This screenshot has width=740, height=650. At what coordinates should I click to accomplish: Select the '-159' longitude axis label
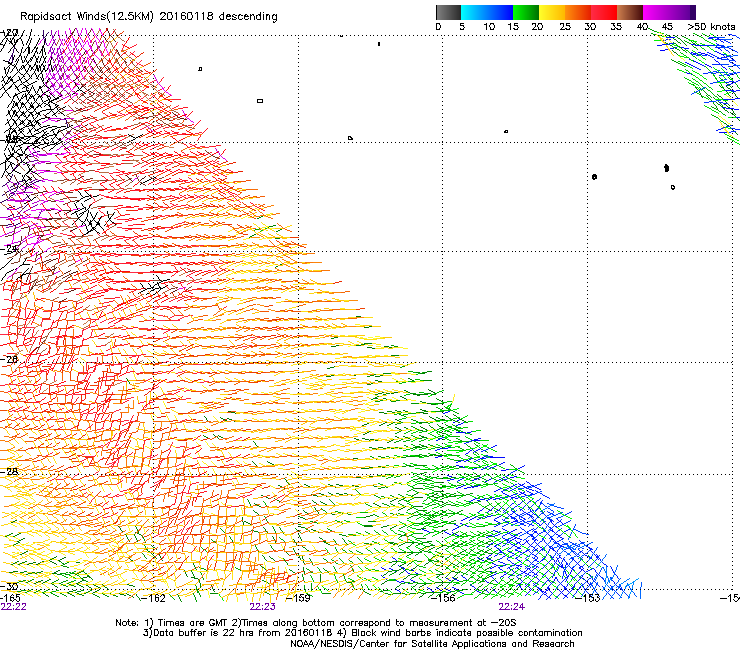[x=299, y=598]
